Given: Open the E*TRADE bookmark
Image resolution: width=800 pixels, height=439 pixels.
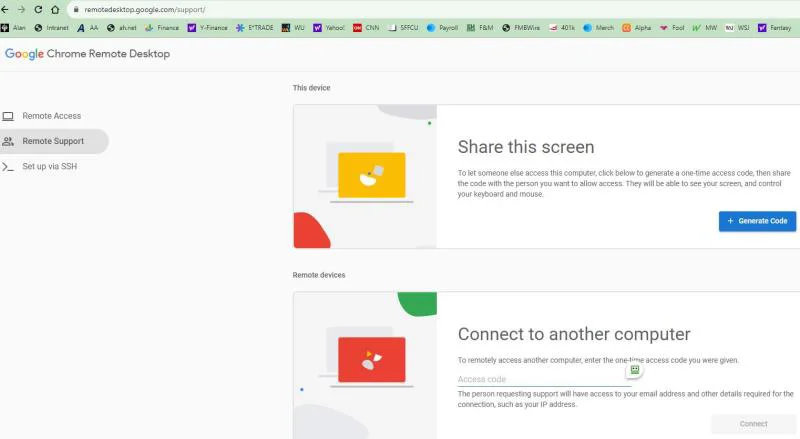Looking at the screenshot, I should [255, 28].
